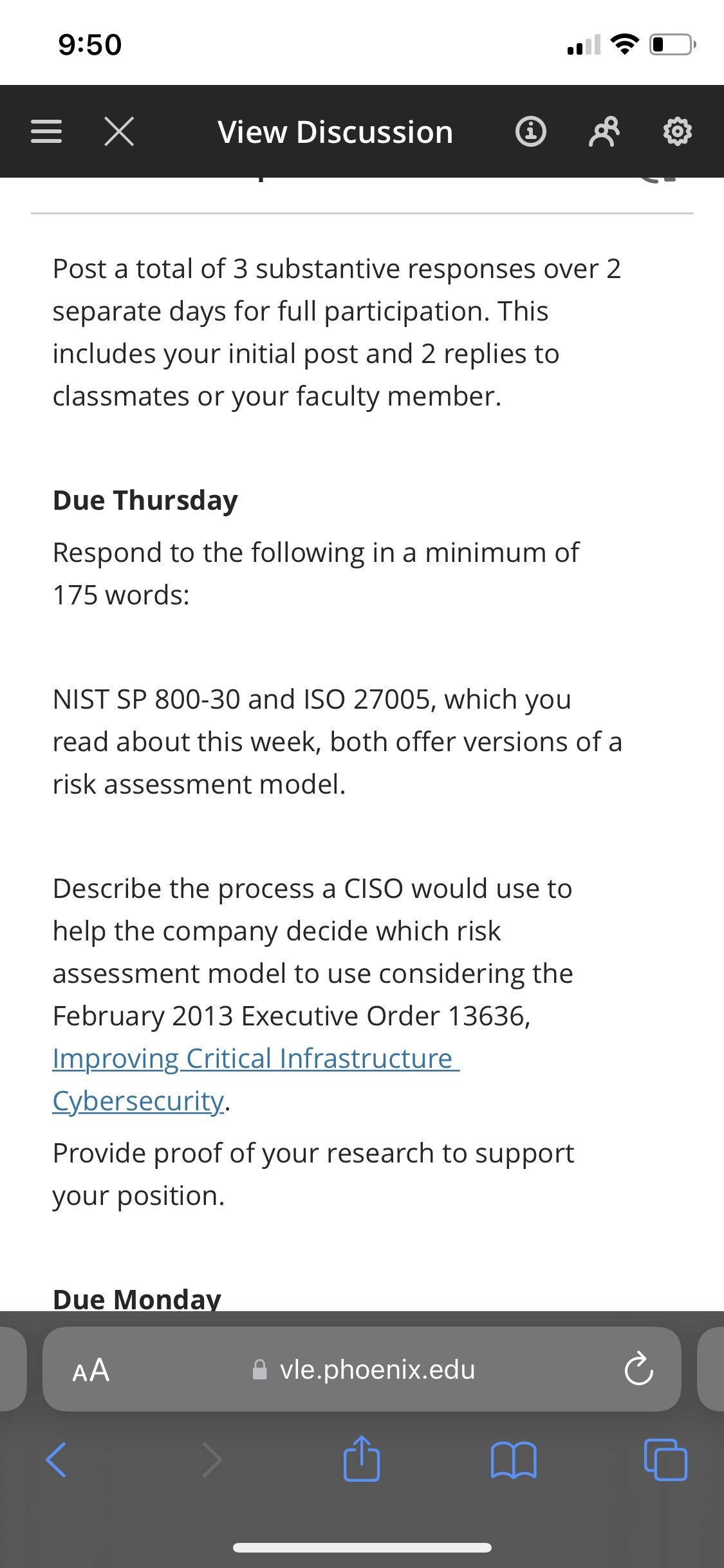724x1568 pixels.
Task: Open the discussion info icon
Action: coord(531,131)
